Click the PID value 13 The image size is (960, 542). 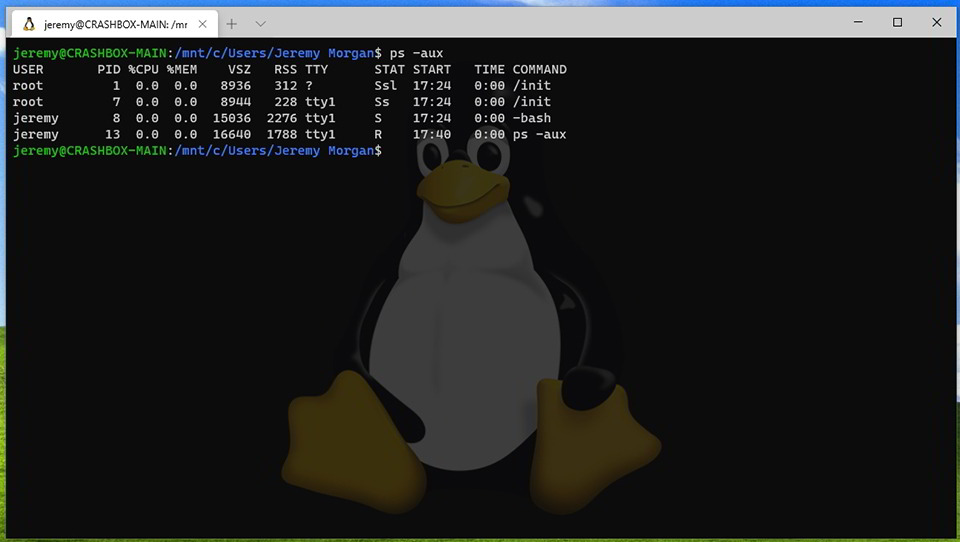[x=113, y=134]
